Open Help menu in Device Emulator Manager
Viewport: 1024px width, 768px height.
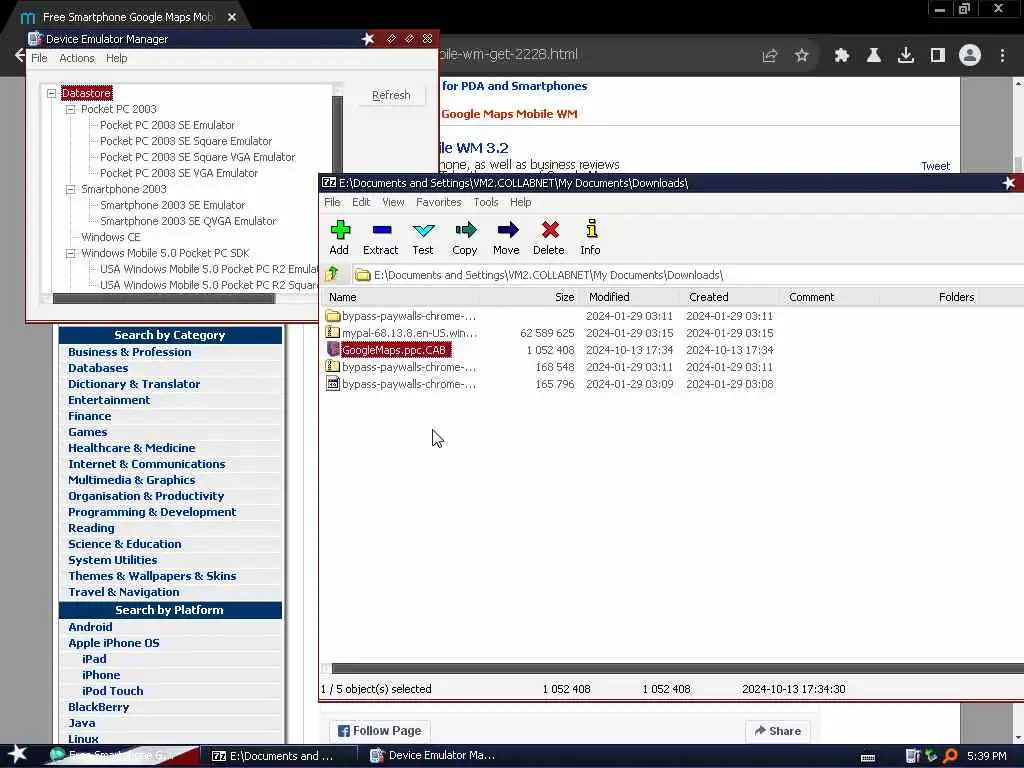click(x=117, y=58)
